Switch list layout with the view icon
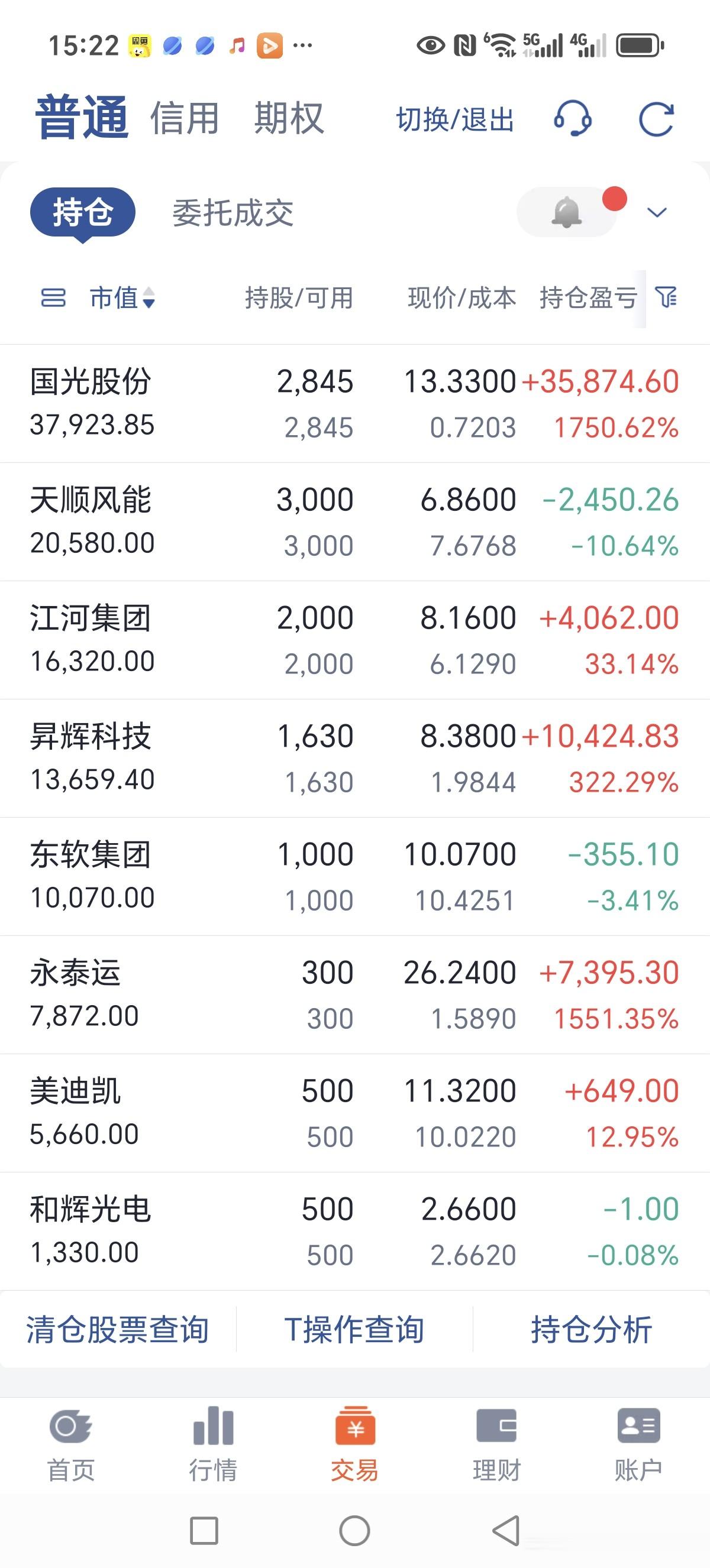710x1568 pixels. [x=53, y=297]
